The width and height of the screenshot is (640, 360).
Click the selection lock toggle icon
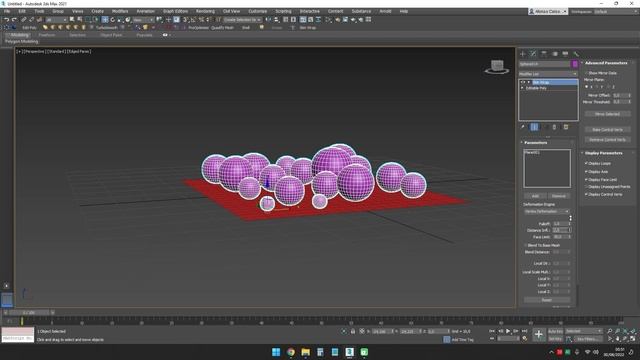353,331
